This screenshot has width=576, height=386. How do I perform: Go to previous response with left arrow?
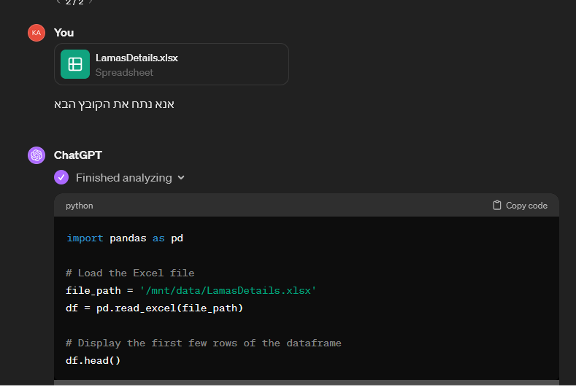click(58, 2)
